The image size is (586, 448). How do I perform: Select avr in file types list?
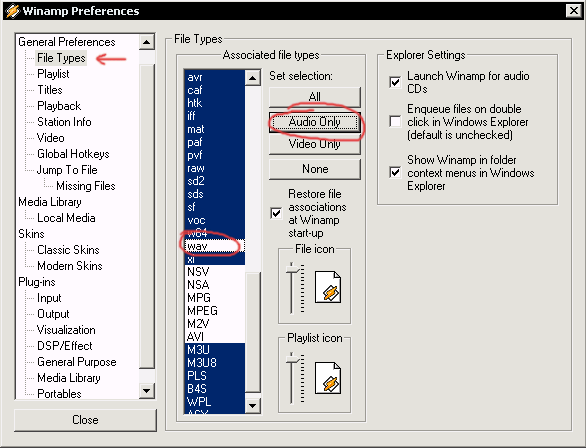(x=215, y=77)
